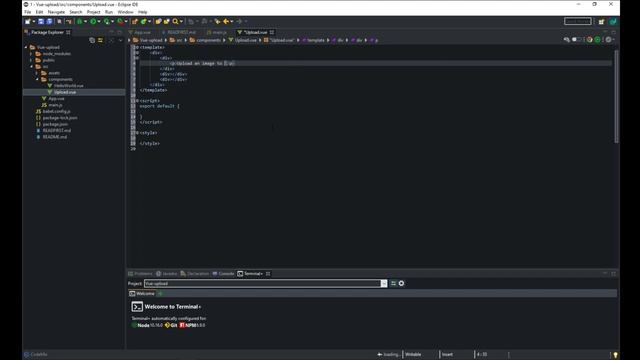This screenshot has height=360, width=640.
Task: Close the Upload.vue editor tab
Action: click(x=272, y=32)
